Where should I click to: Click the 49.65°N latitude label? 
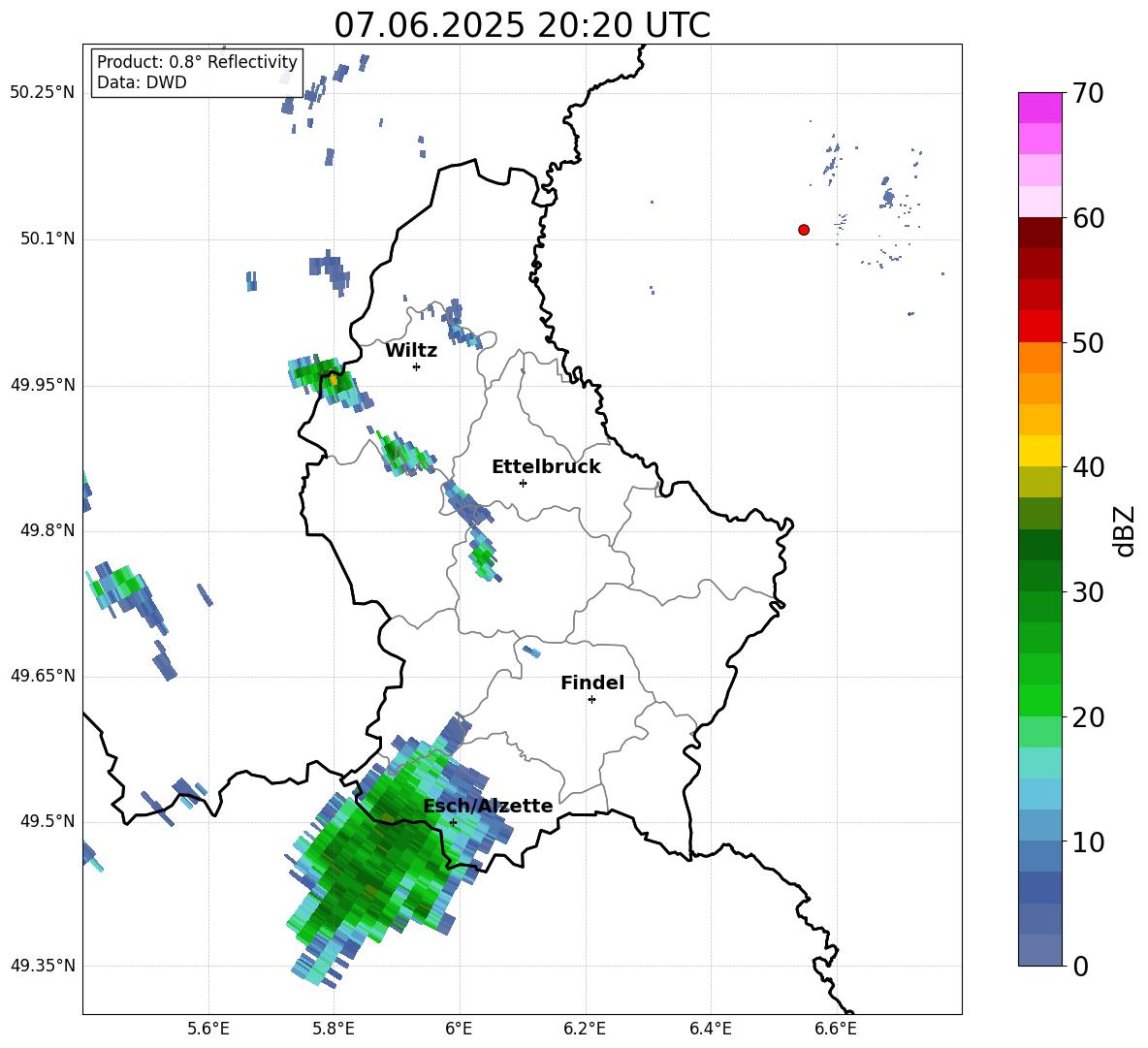[43, 676]
